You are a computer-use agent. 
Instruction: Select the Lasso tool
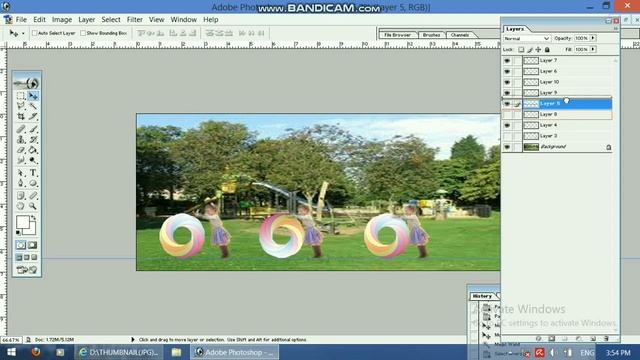[x=21, y=106]
